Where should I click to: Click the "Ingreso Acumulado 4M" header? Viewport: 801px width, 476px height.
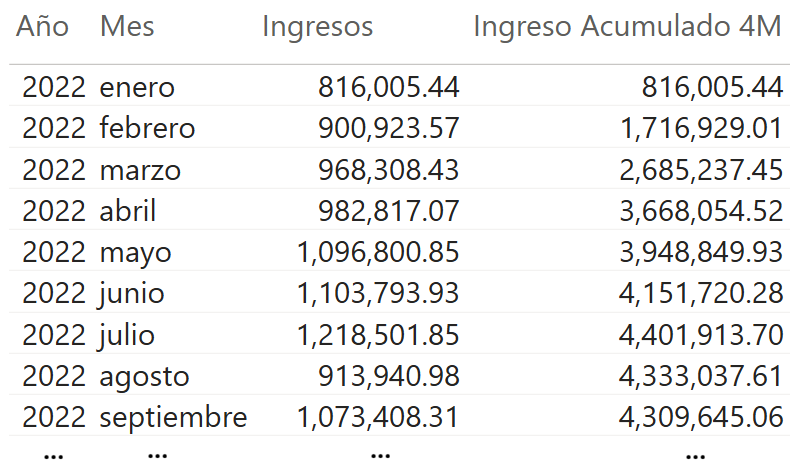coord(627,27)
